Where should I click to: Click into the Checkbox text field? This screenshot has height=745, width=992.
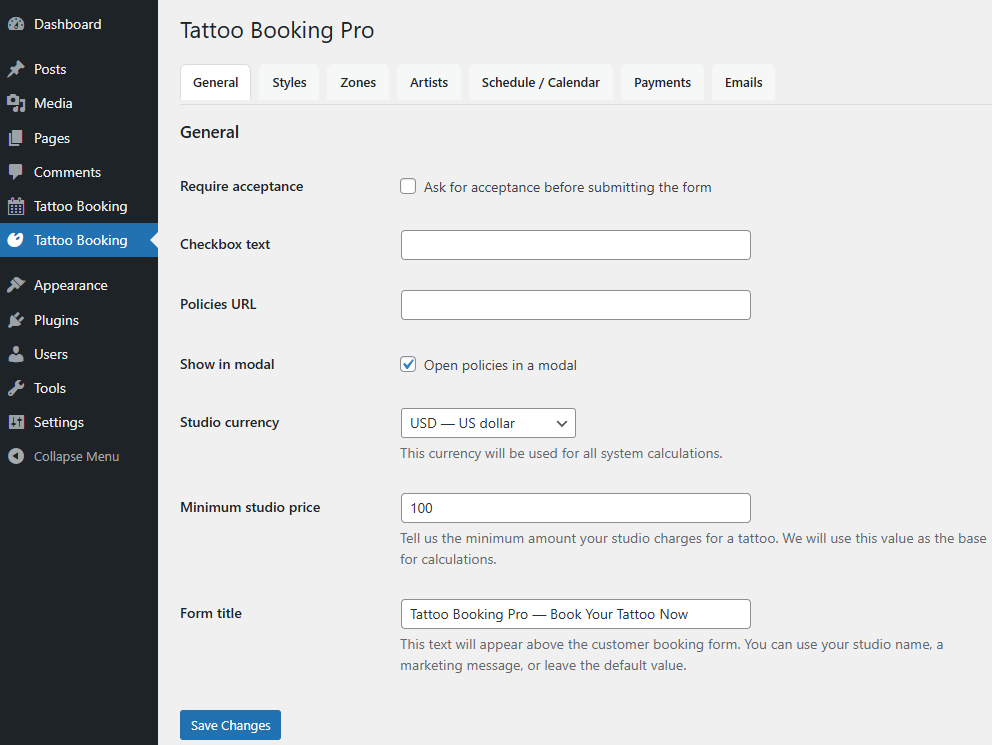pos(575,245)
